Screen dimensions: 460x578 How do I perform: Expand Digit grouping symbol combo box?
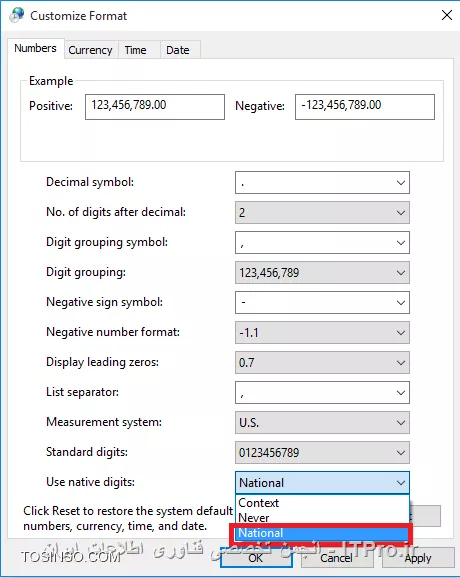[322, 243]
